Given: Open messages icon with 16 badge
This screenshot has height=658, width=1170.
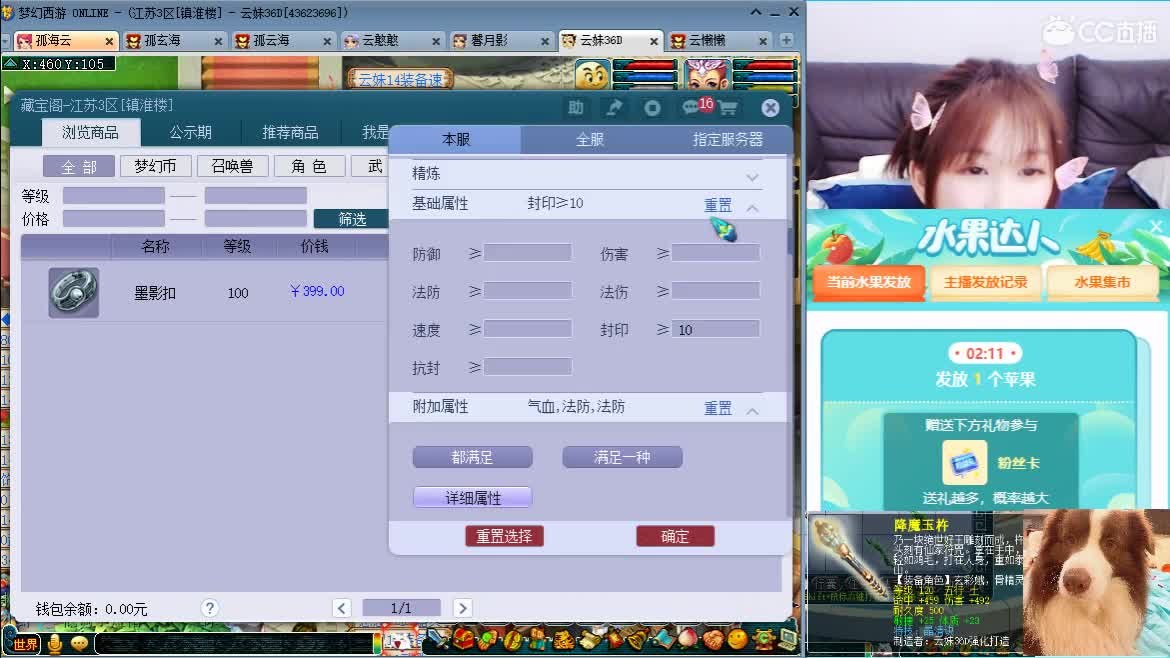Looking at the screenshot, I should (693, 107).
